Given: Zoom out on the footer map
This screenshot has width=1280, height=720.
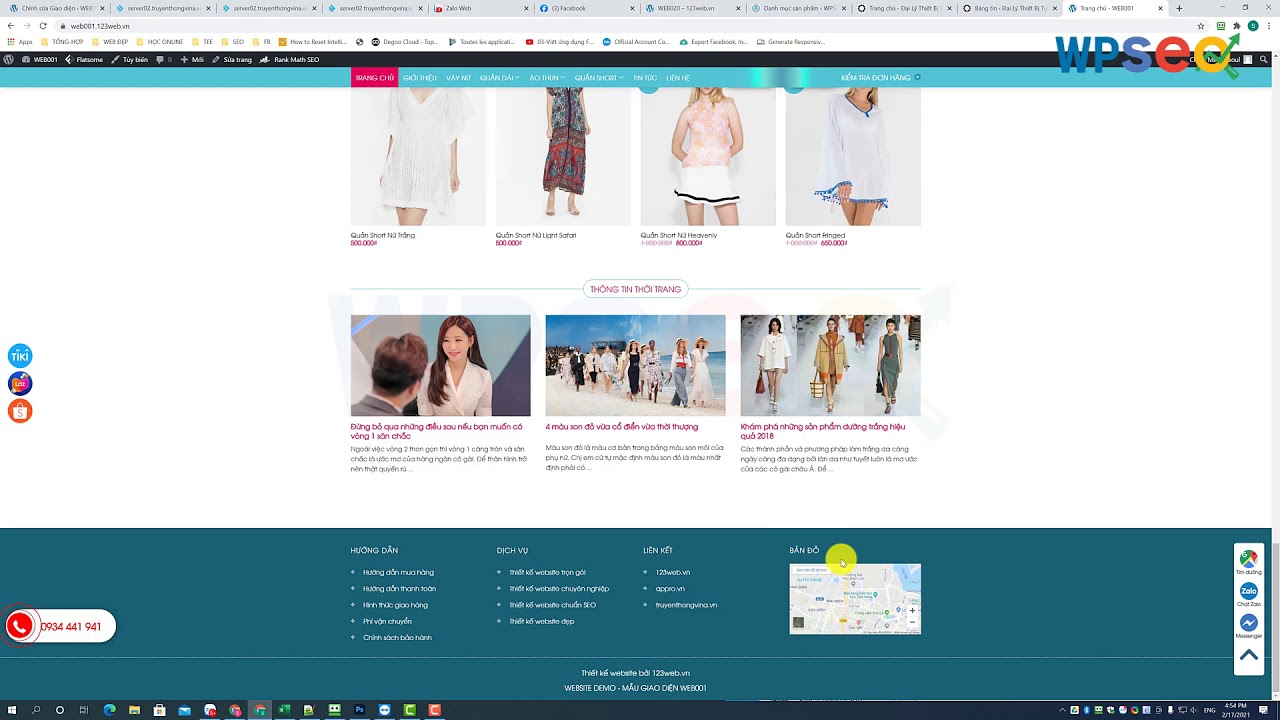Looking at the screenshot, I should coord(912,622).
